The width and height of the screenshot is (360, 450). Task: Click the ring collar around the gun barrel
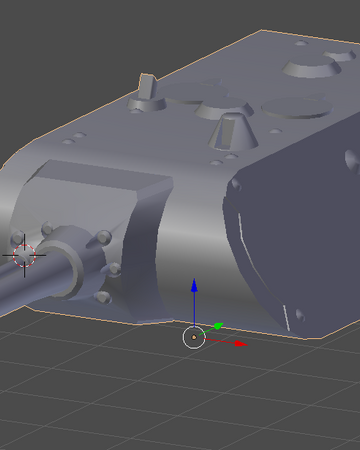coord(68,263)
